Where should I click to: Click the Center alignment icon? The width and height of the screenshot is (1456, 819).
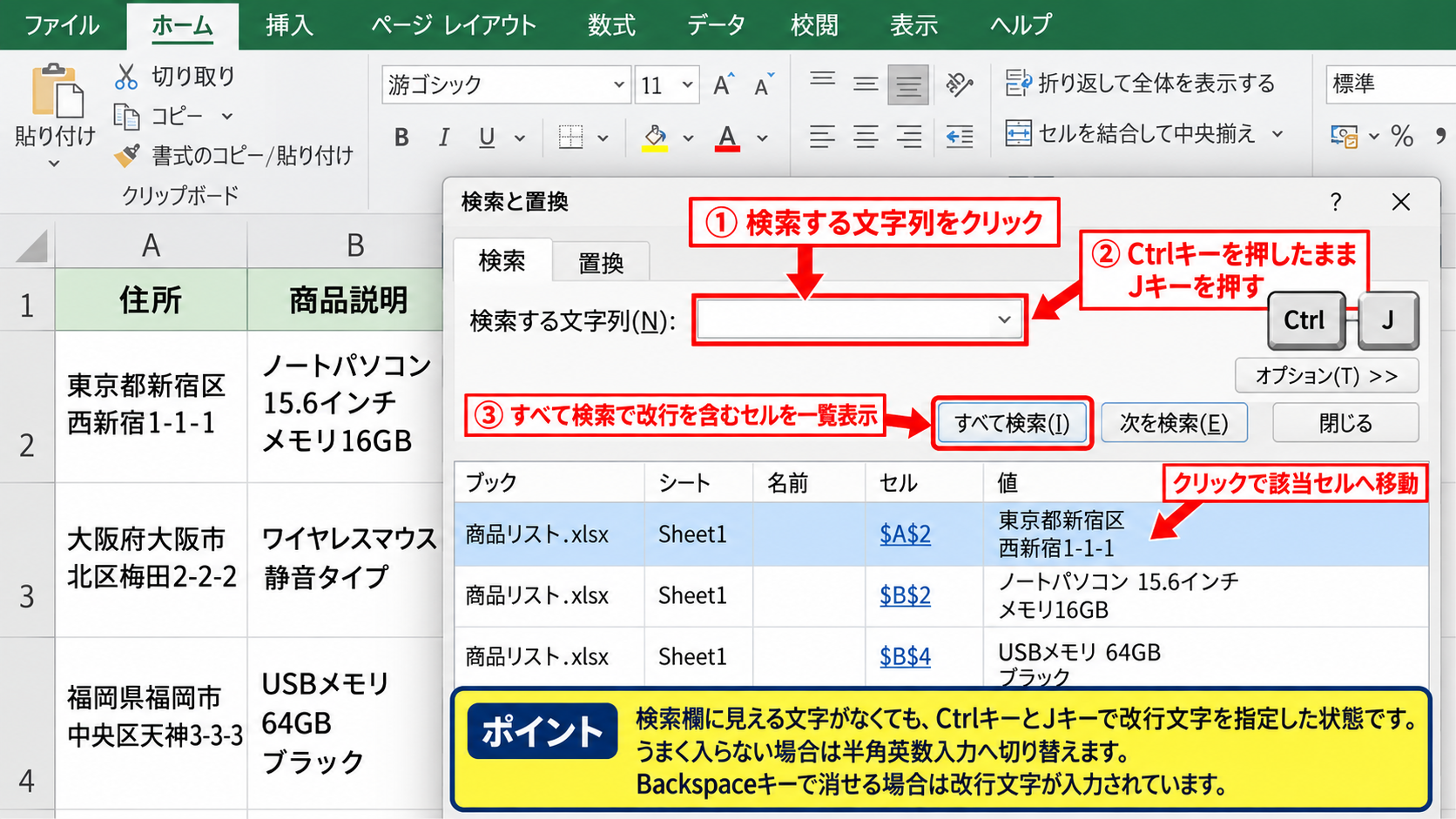(x=866, y=137)
